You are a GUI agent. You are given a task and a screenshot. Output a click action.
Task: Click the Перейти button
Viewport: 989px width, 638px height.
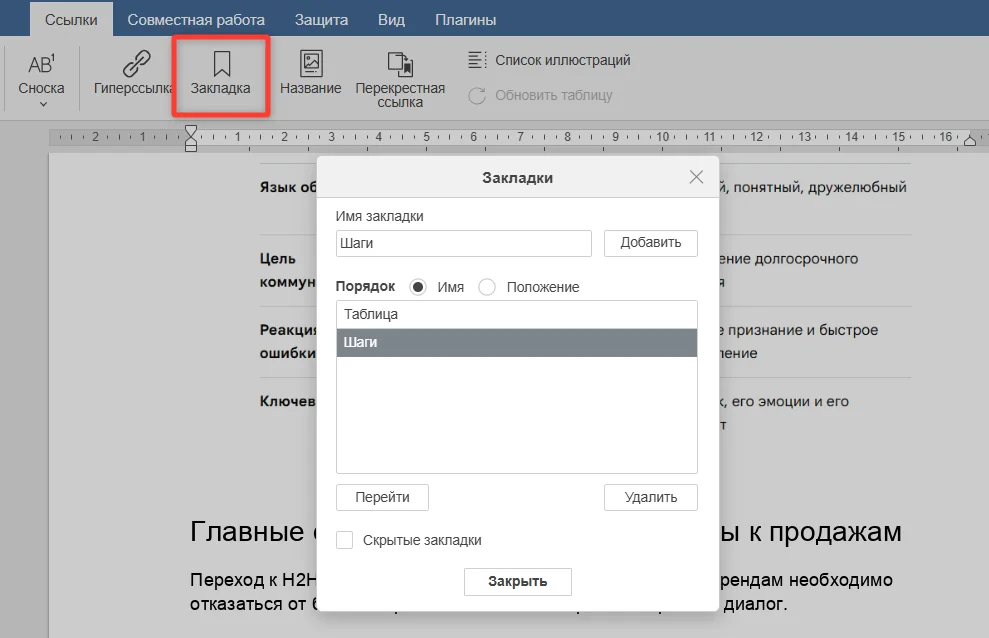coord(382,497)
